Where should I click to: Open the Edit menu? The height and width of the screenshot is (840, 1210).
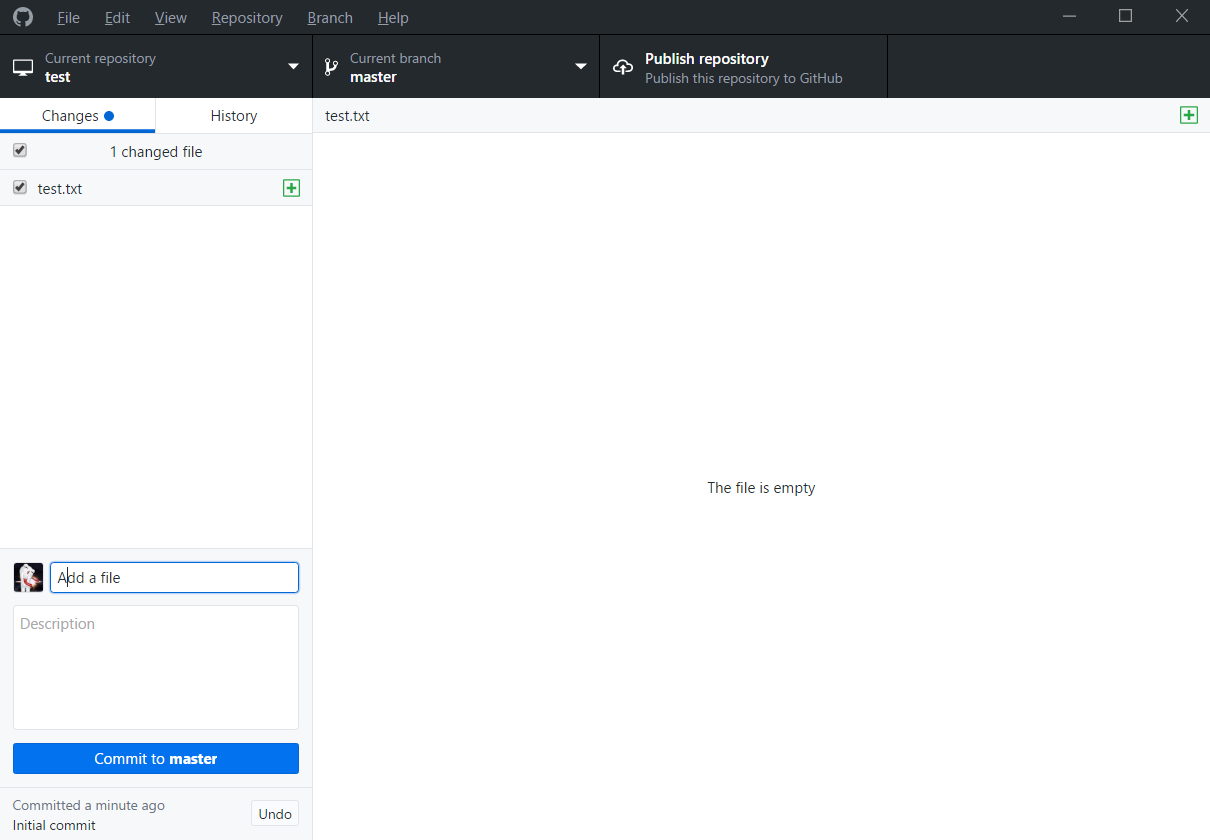click(117, 18)
